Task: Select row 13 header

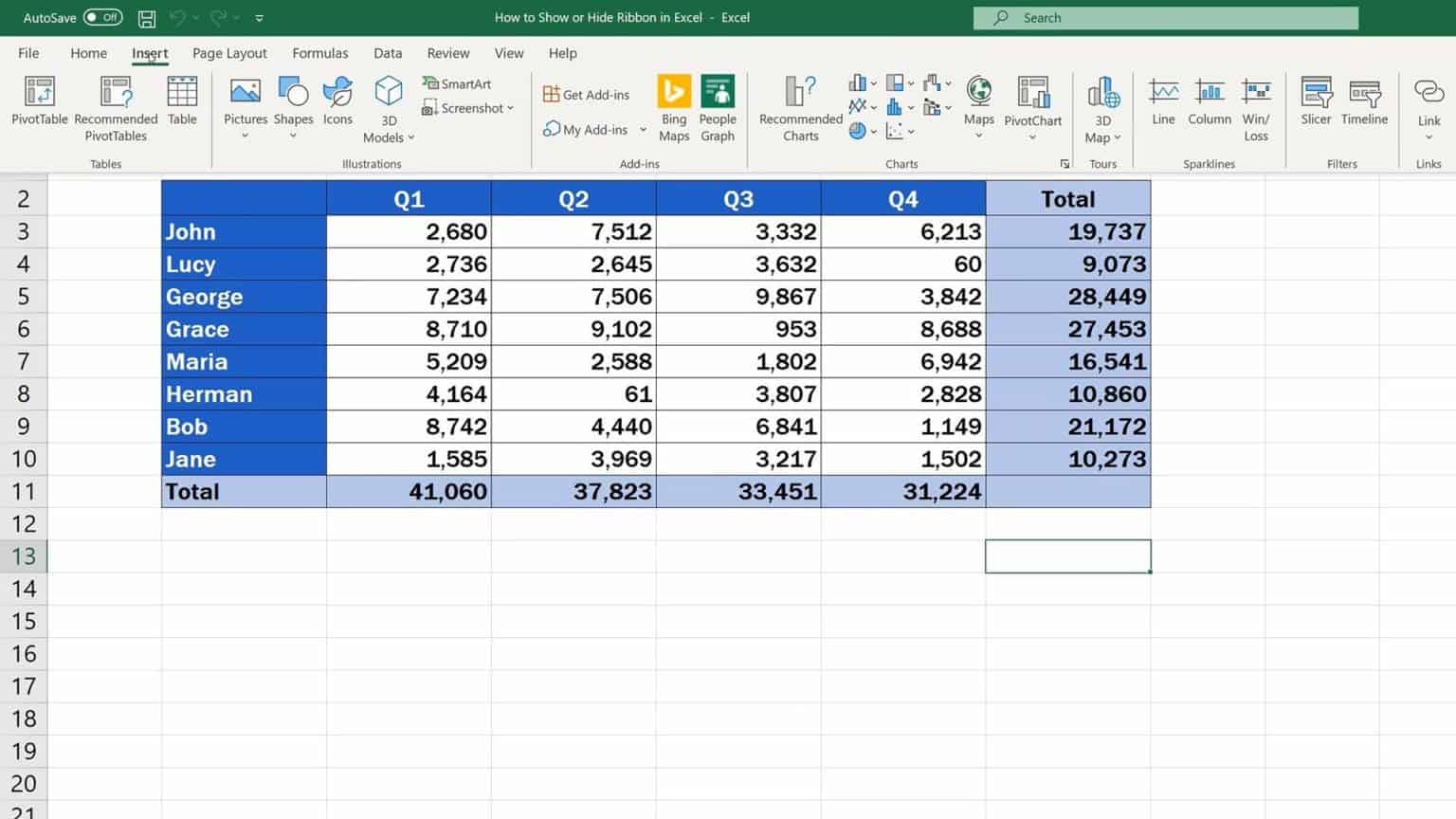Action: coord(24,556)
